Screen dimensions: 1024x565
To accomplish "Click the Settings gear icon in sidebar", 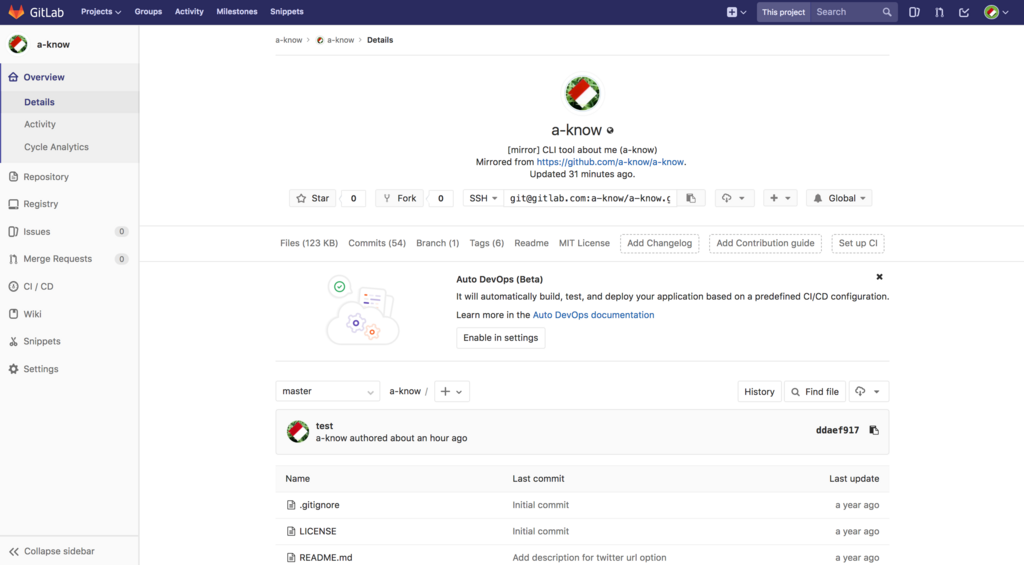I will pyautogui.click(x=13, y=368).
